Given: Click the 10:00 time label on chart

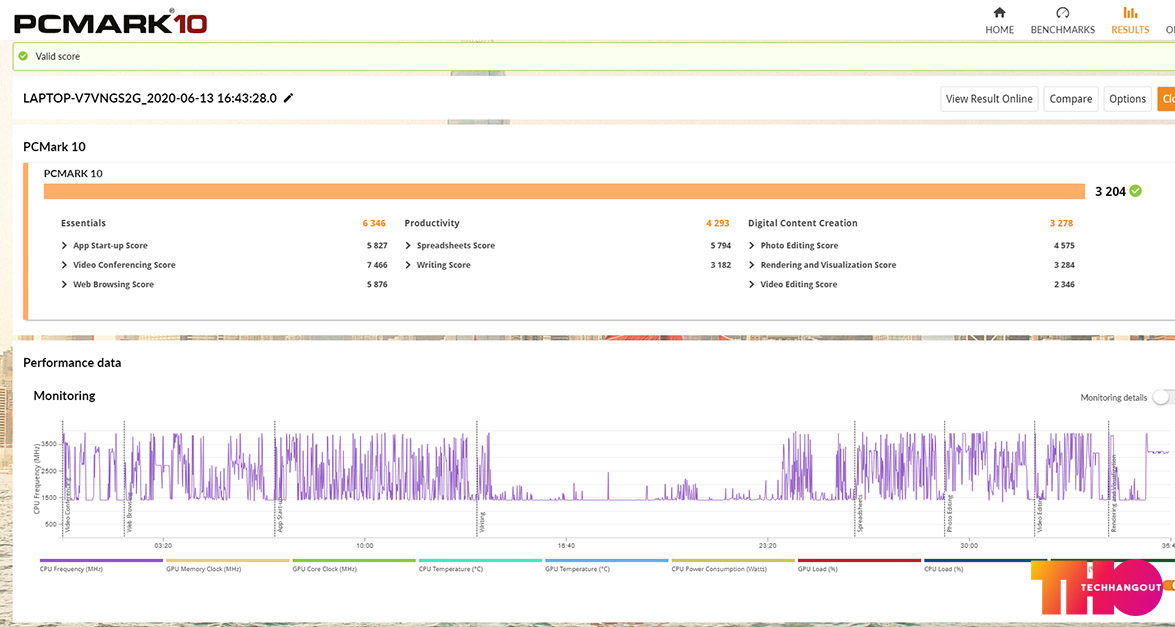Looking at the screenshot, I should (365, 546).
